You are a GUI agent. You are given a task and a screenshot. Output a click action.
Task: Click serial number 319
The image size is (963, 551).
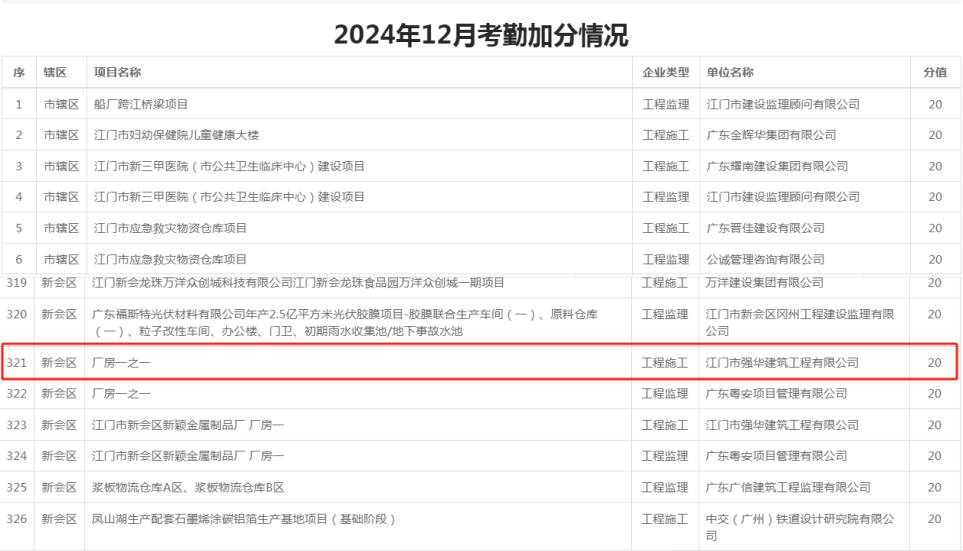tap(17, 283)
